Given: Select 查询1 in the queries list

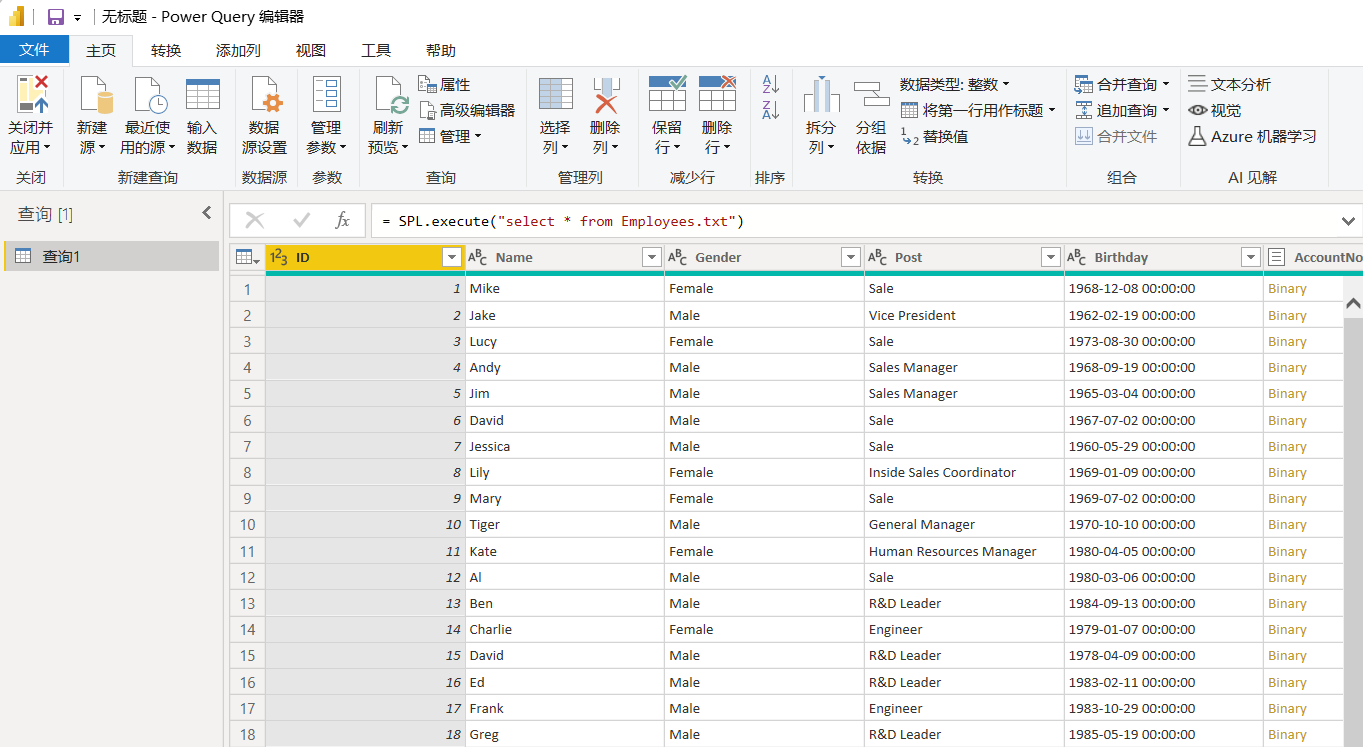Looking at the screenshot, I should click(61, 257).
